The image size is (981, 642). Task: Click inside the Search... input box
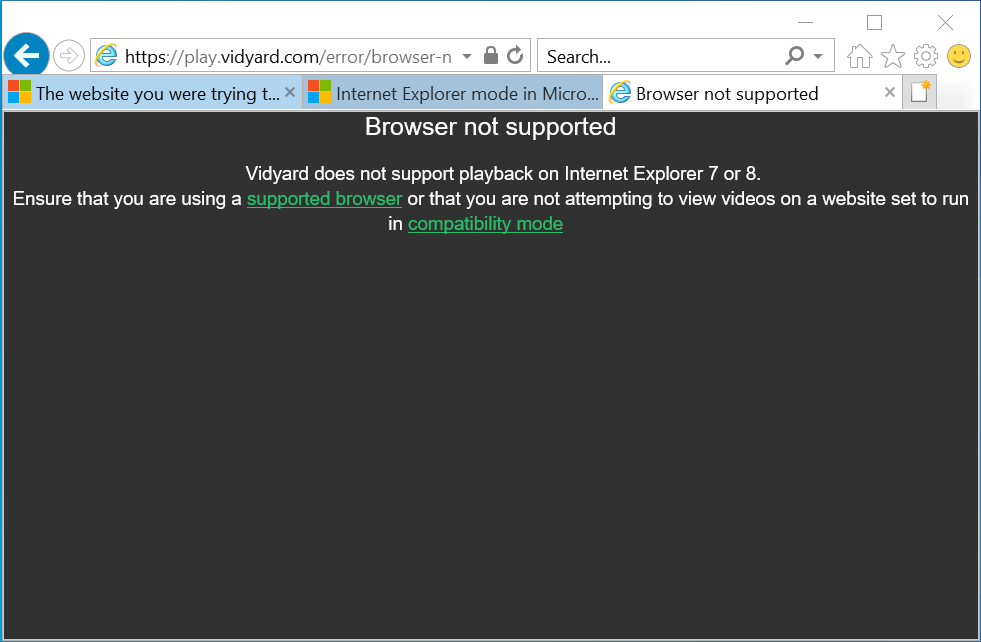pos(660,56)
